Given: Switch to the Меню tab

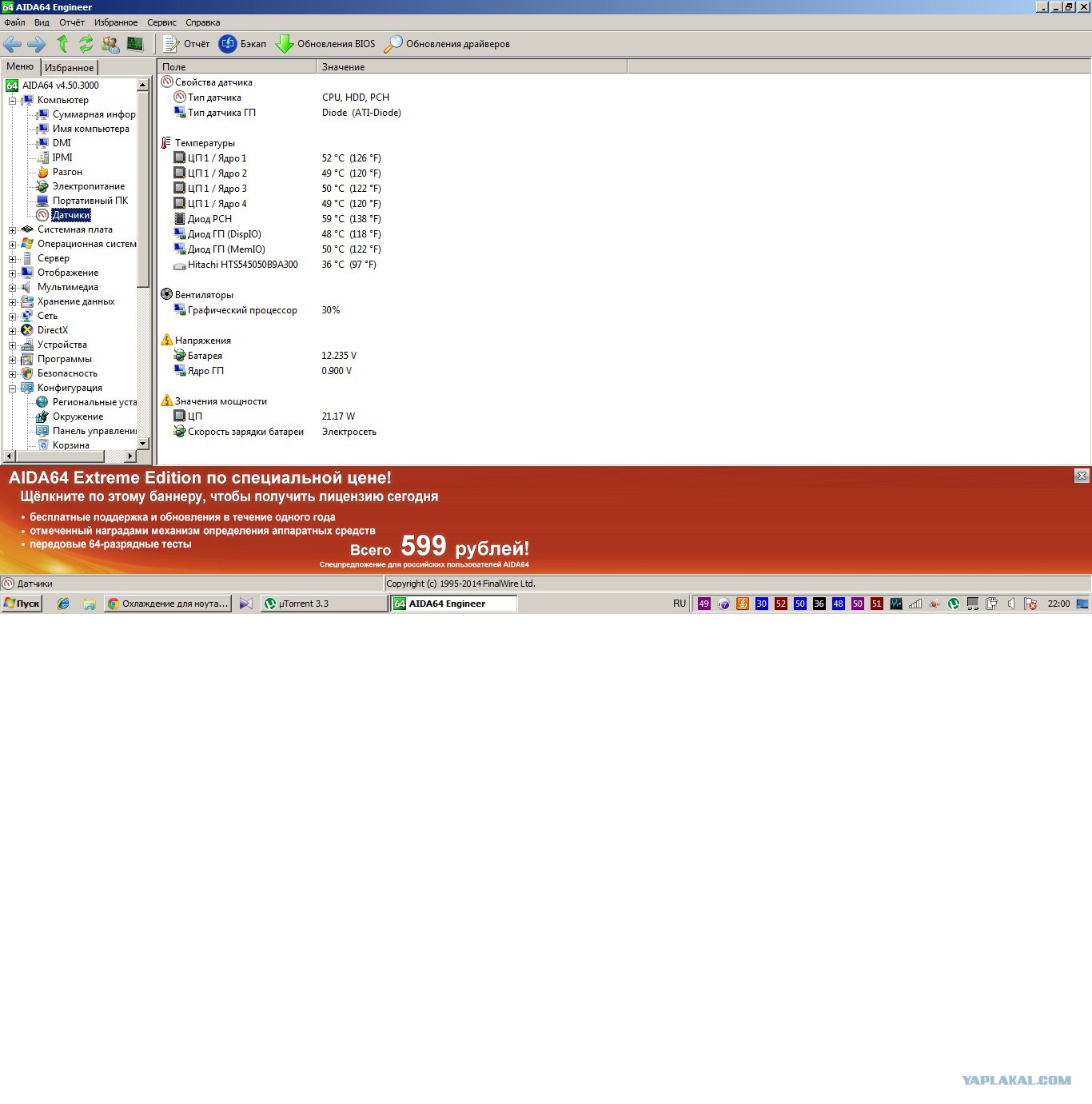Looking at the screenshot, I should (20, 66).
